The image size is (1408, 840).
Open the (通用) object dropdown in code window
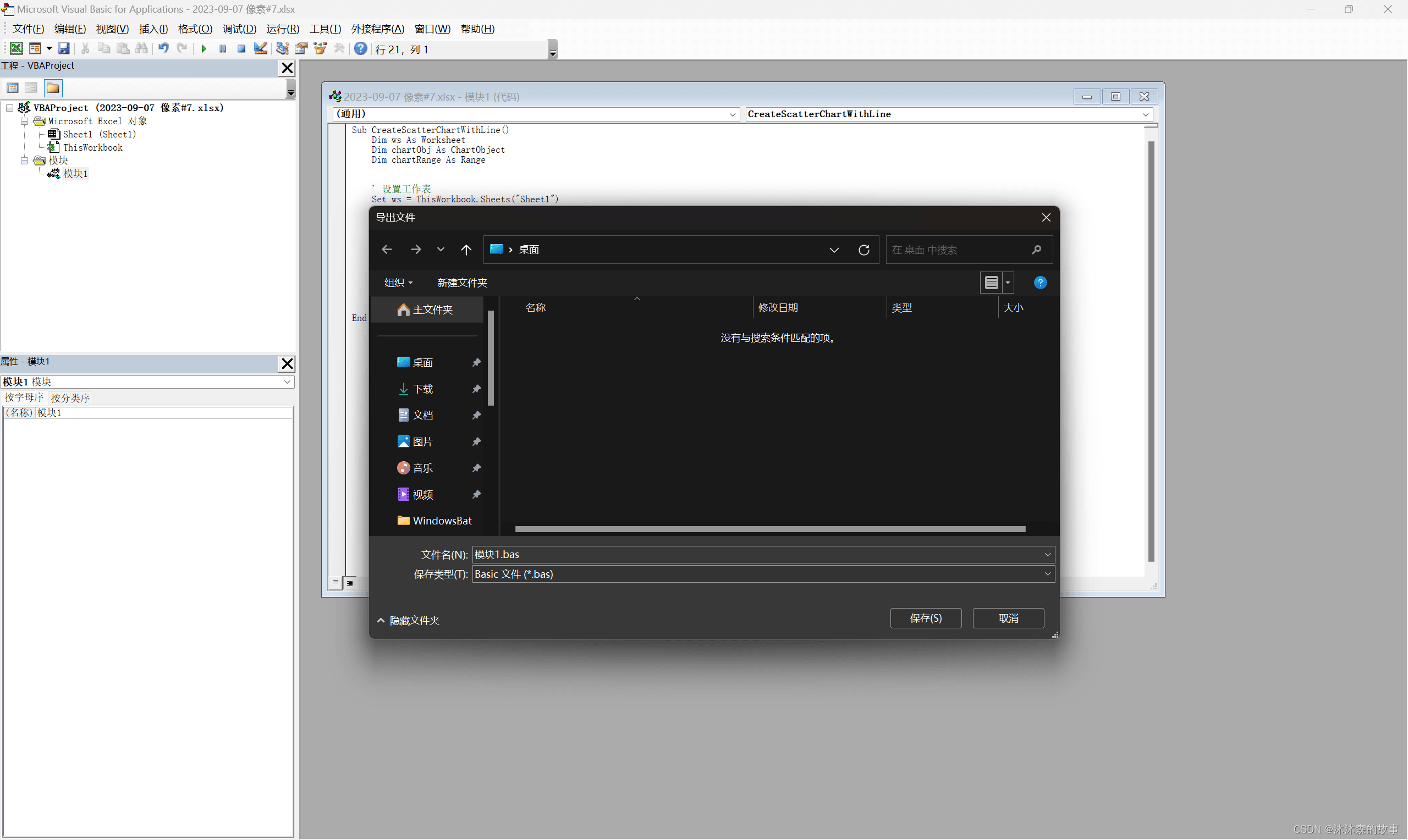coord(733,114)
